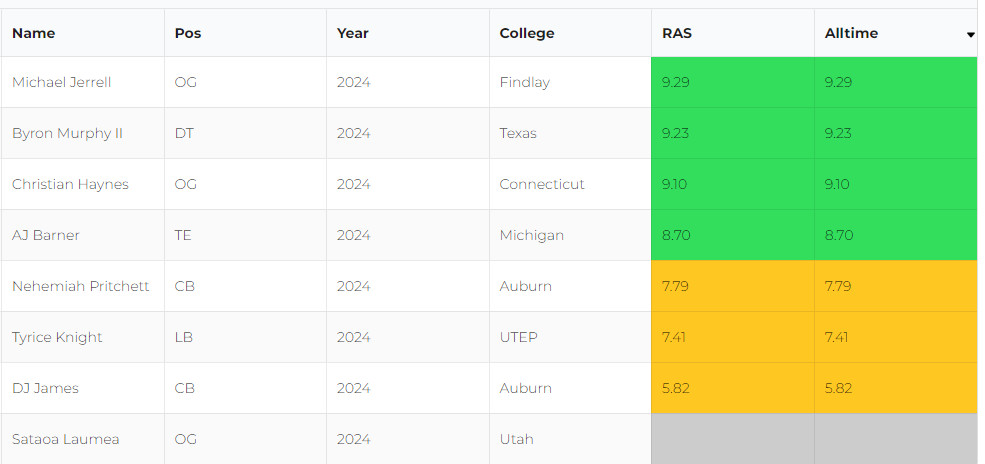The width and height of the screenshot is (985, 464).
Task: Click AJ Barner name cell
Action: point(83,235)
